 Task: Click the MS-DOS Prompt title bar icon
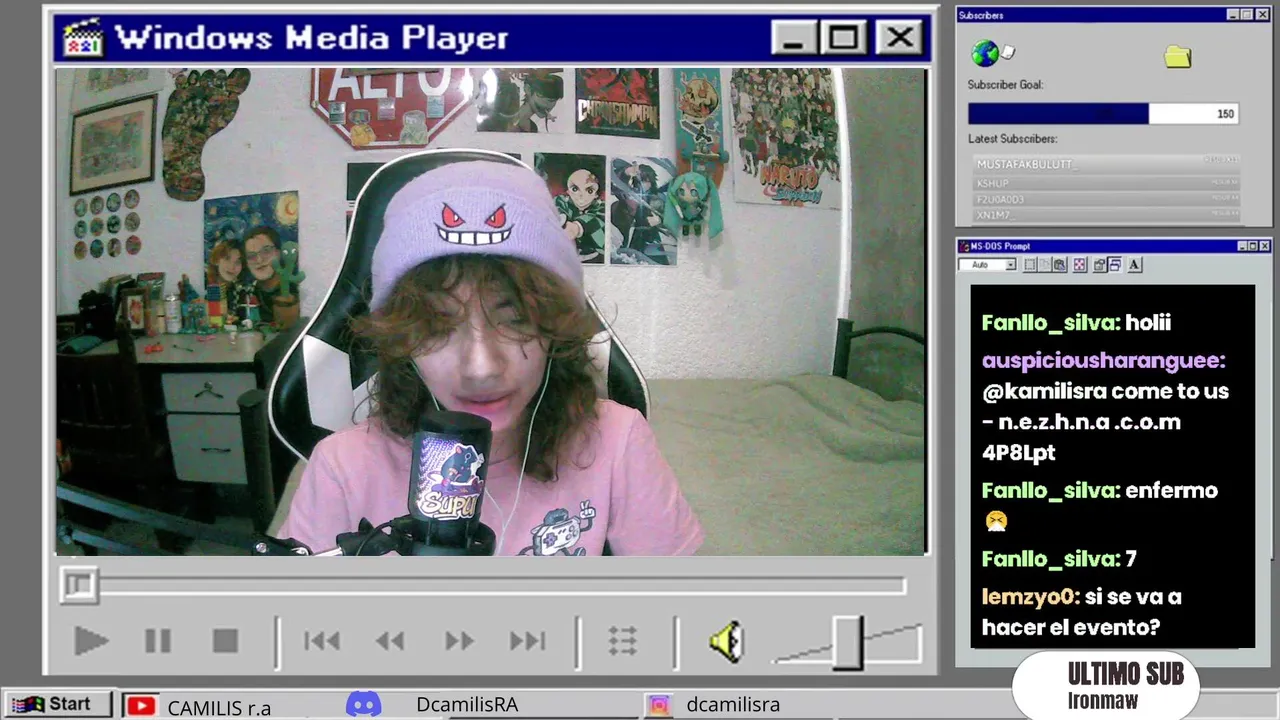(964, 246)
